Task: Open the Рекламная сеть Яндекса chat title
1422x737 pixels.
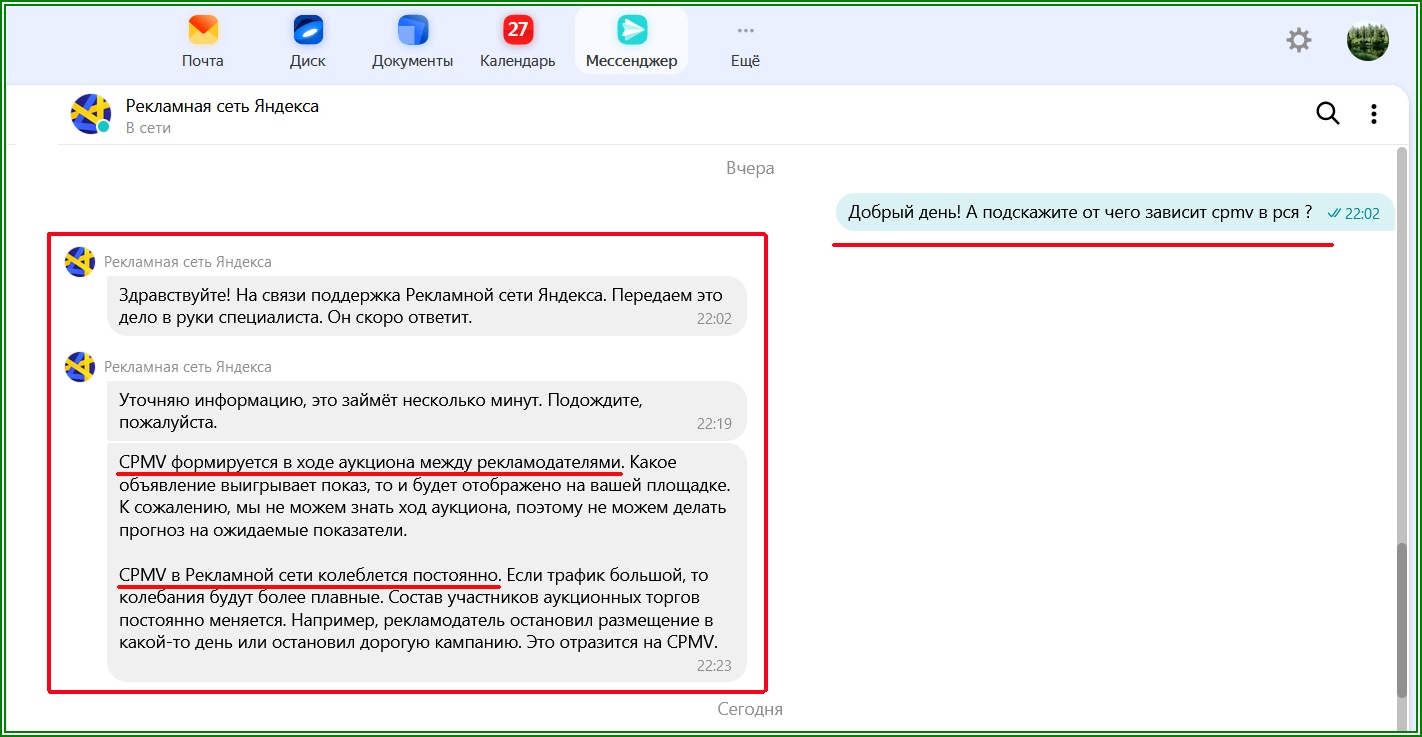Action: [x=222, y=106]
